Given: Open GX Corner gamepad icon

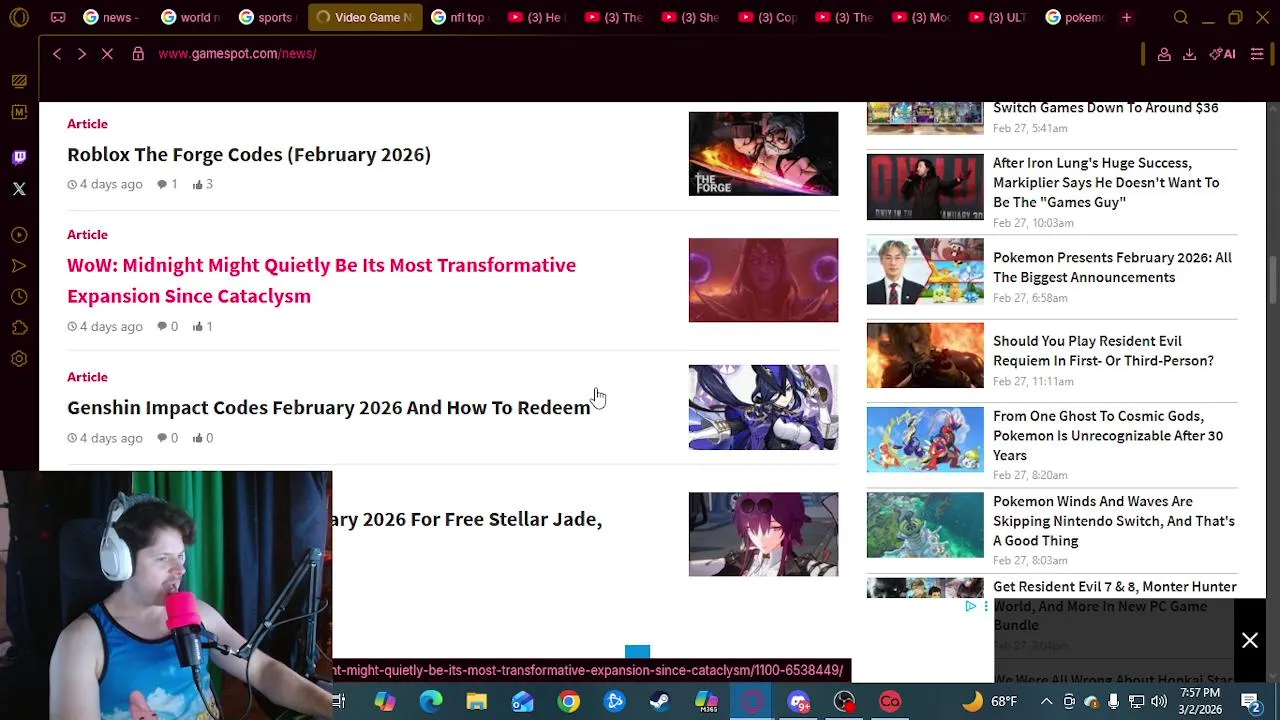Looking at the screenshot, I should (x=58, y=17).
